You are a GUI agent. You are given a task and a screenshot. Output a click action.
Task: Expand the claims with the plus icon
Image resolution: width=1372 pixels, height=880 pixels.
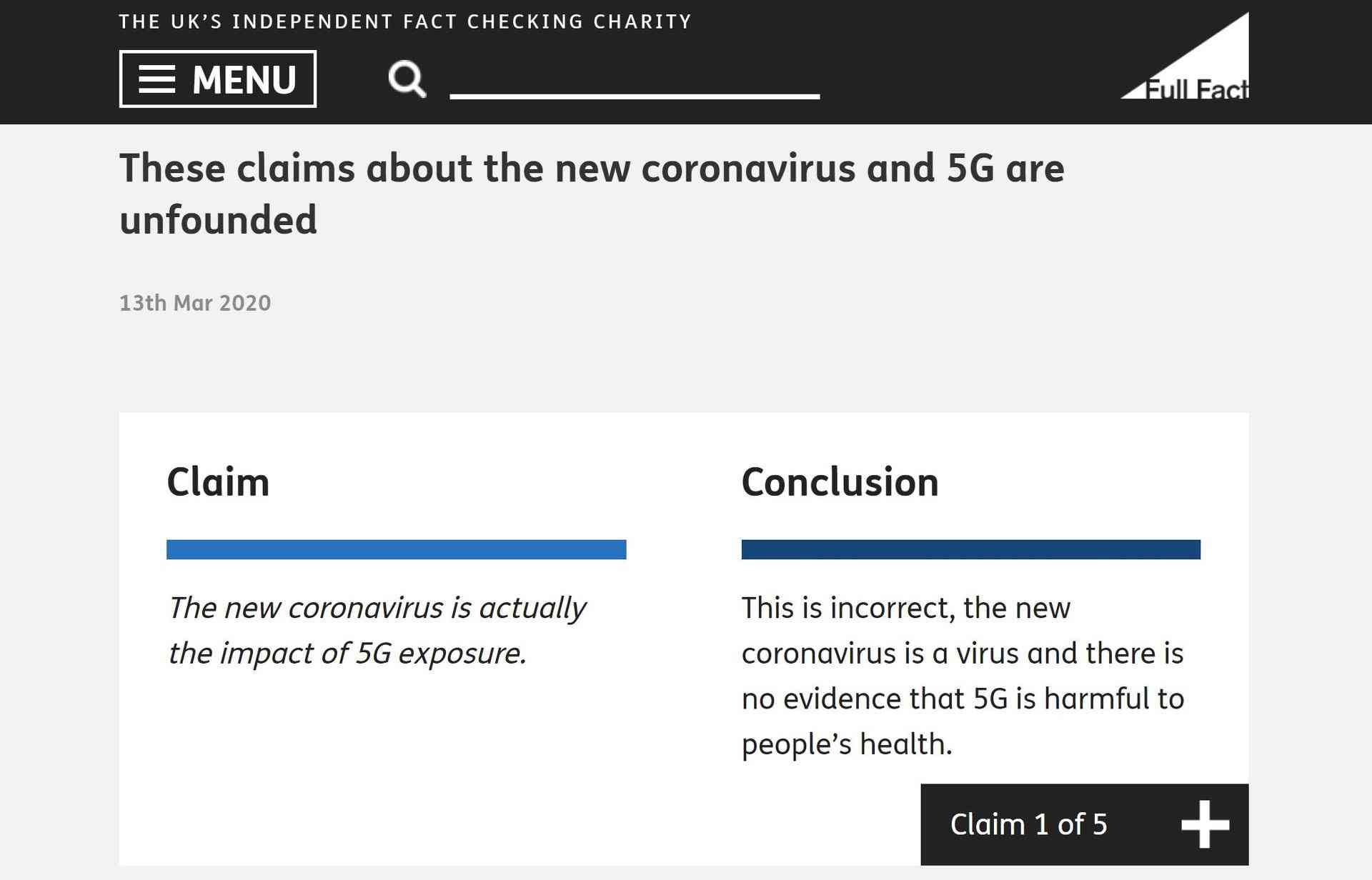pos(1205,824)
